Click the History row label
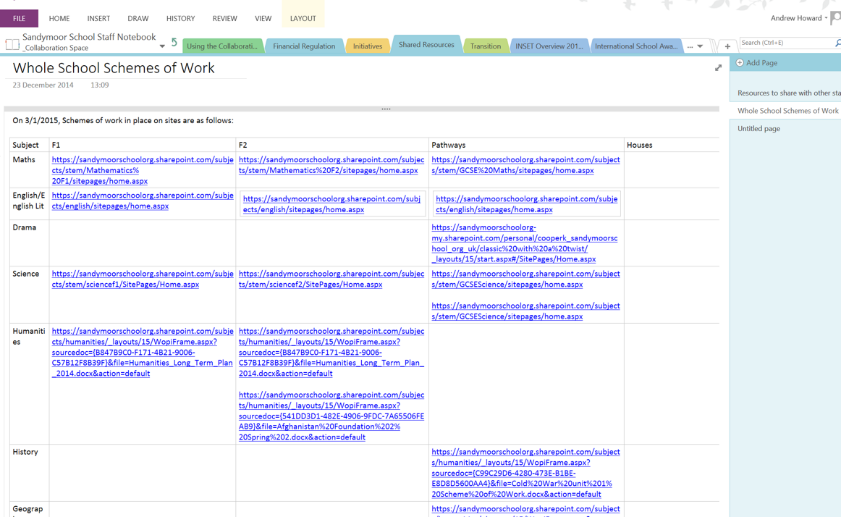The image size is (841, 517). tap(25, 452)
